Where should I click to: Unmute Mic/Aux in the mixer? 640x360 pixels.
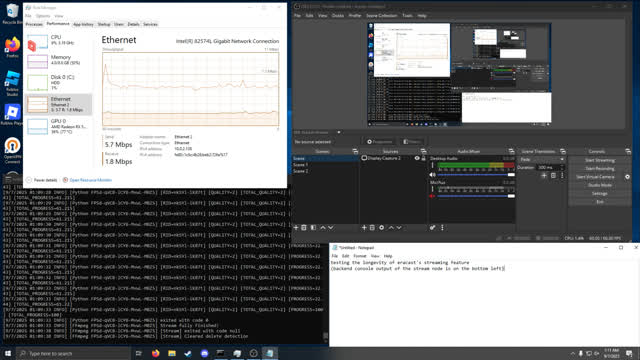[432, 196]
